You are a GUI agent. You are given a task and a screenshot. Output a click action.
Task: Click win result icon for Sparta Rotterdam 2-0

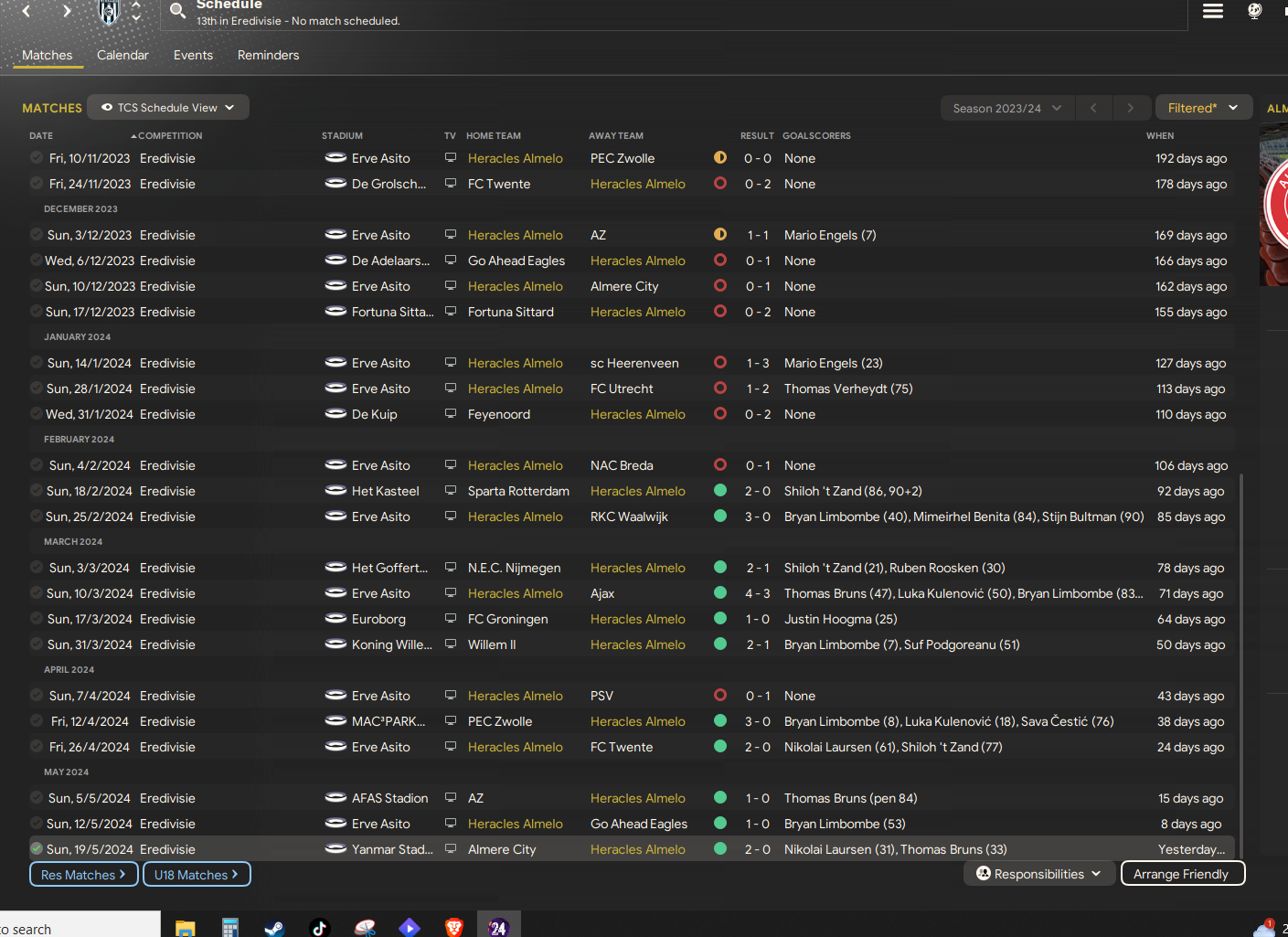click(720, 490)
